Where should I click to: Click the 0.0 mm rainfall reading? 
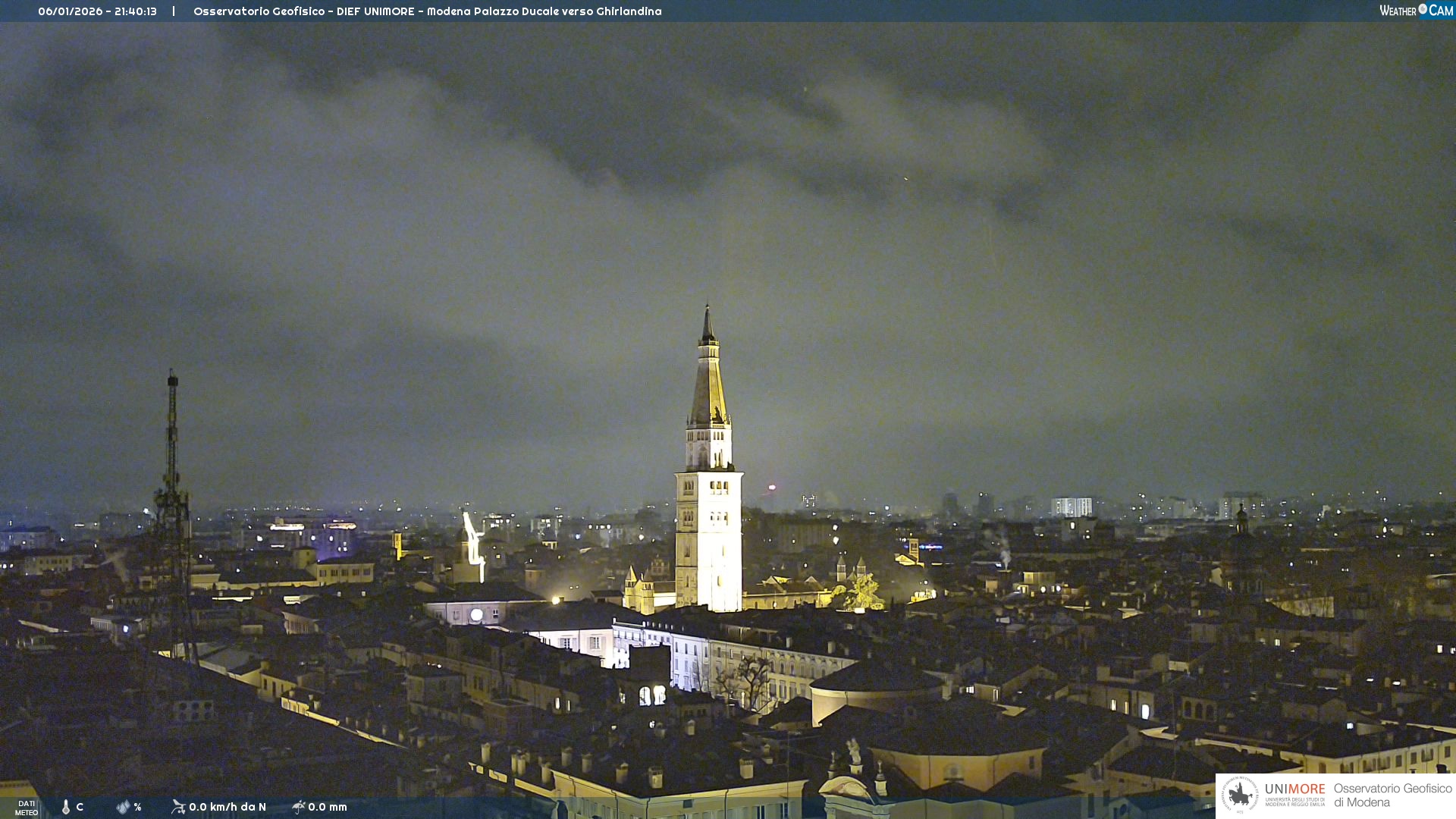point(328,807)
